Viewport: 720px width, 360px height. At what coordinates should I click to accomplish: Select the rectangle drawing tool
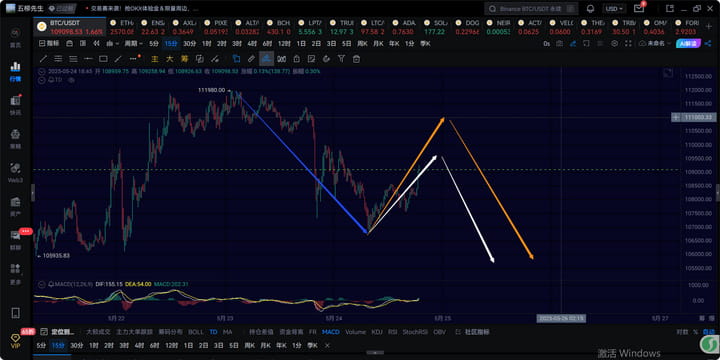103,59
